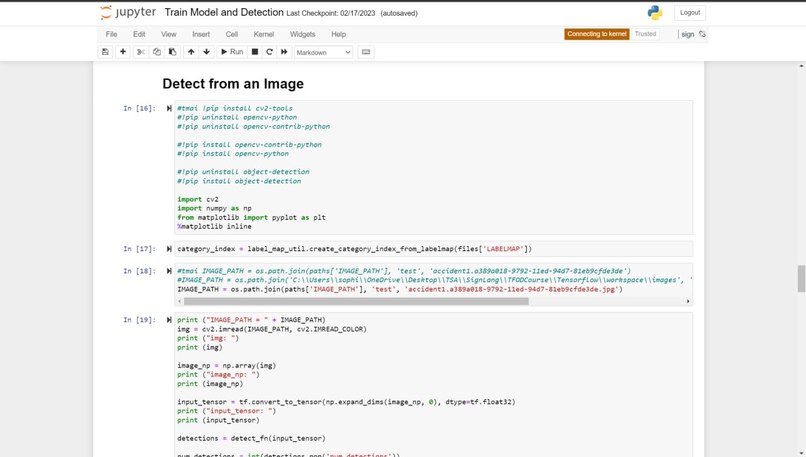
Task: Click the detect_fn(input_tensor) line
Action: point(251,438)
